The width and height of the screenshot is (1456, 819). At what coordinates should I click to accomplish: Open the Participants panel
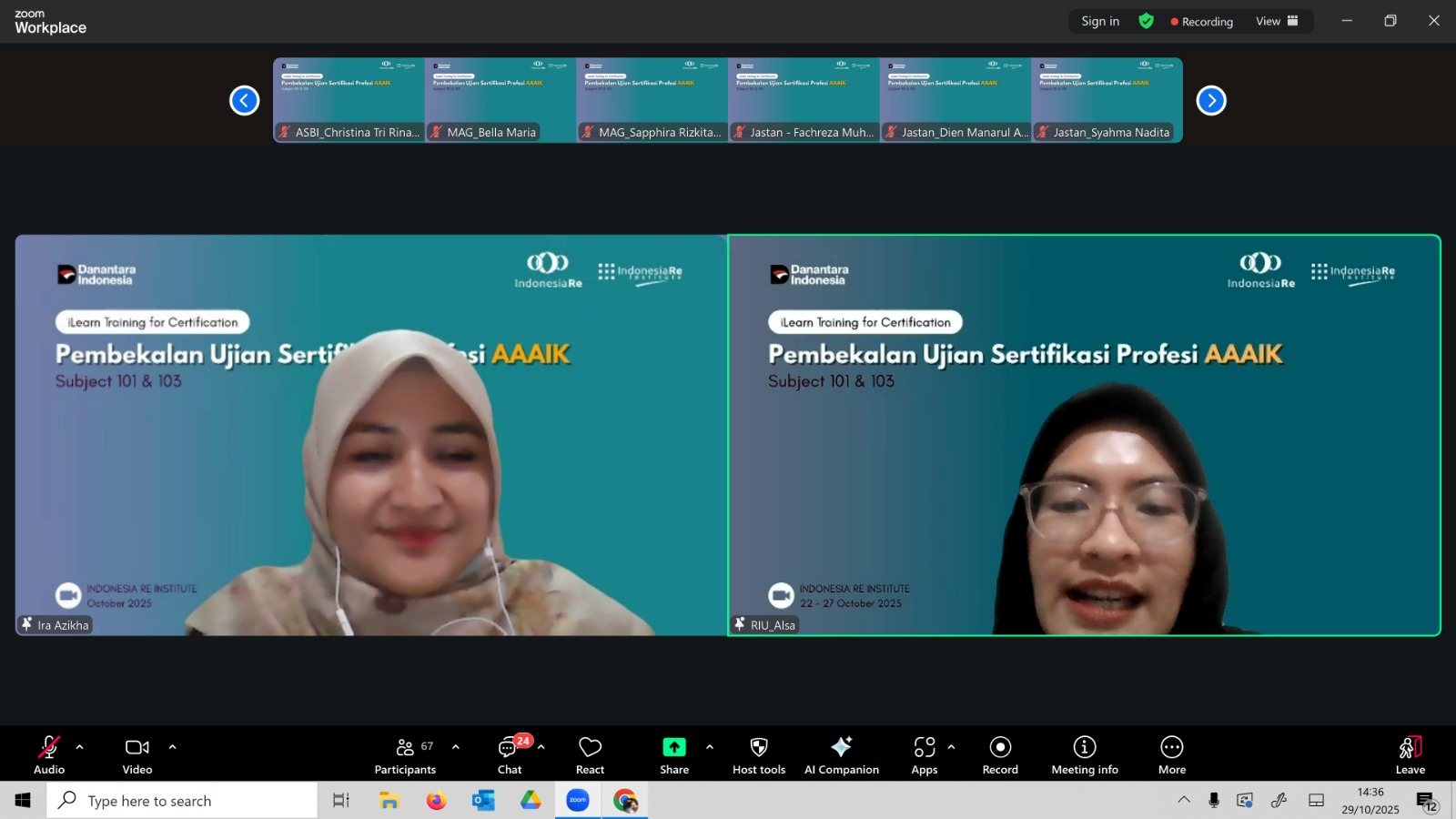[x=405, y=754]
